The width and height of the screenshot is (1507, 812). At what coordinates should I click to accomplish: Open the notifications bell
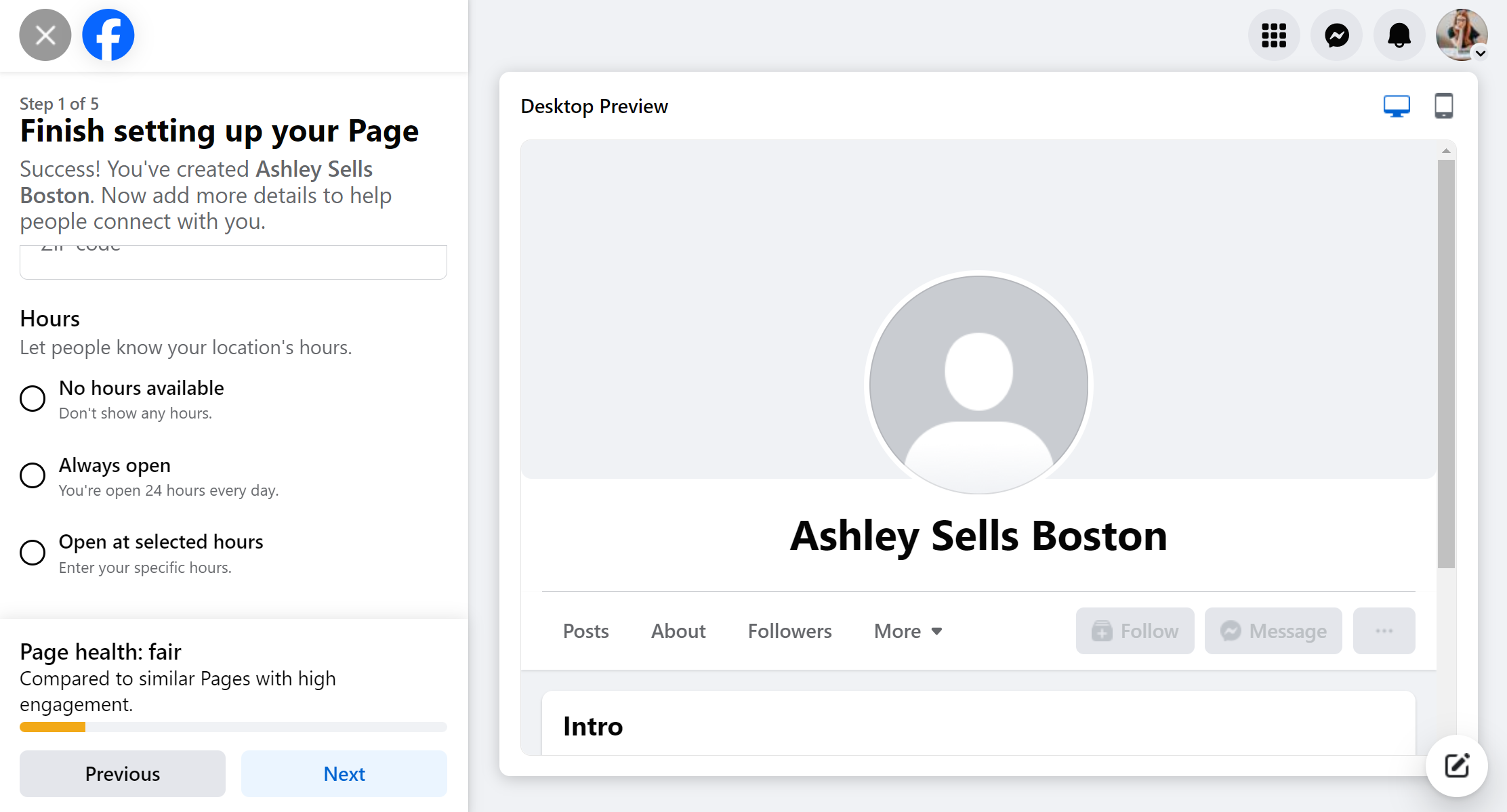(1399, 35)
